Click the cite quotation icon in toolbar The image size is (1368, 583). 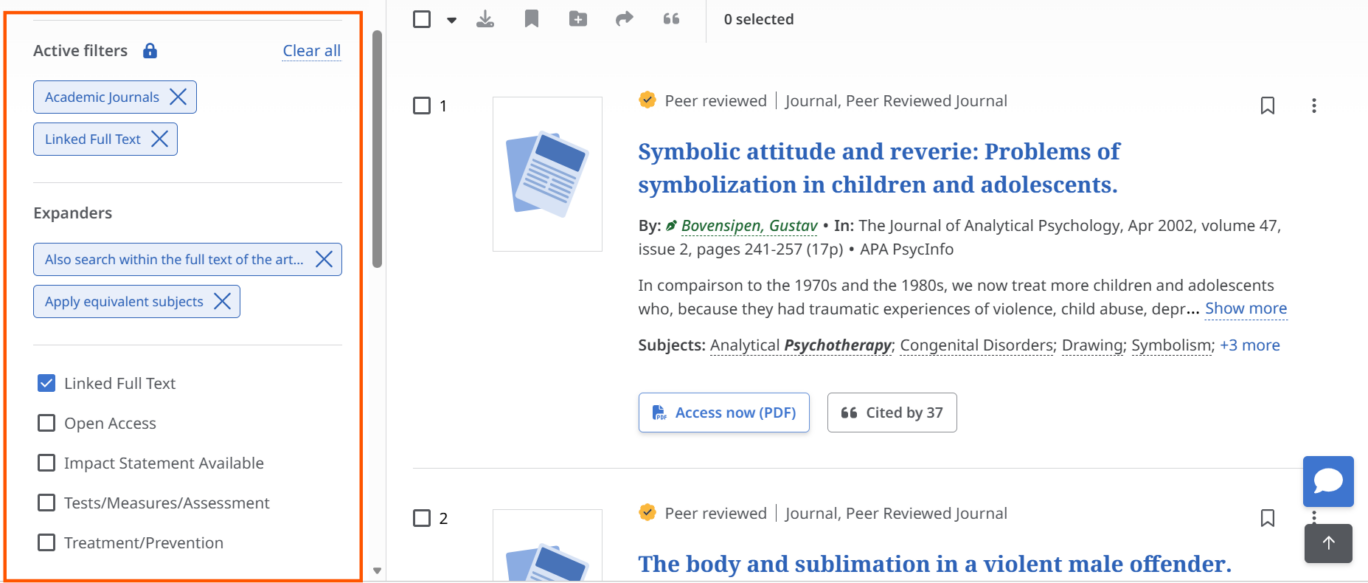click(671, 19)
